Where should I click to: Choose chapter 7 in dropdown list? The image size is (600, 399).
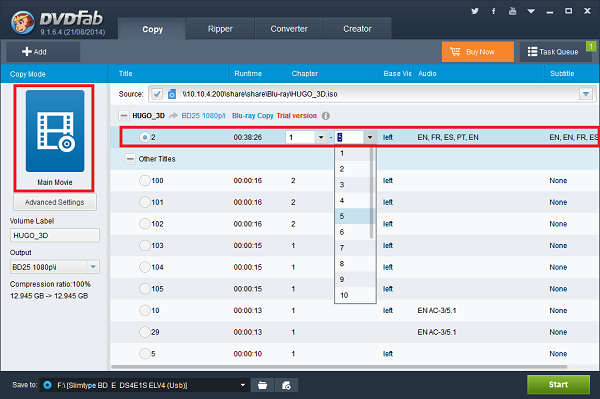[x=353, y=248]
